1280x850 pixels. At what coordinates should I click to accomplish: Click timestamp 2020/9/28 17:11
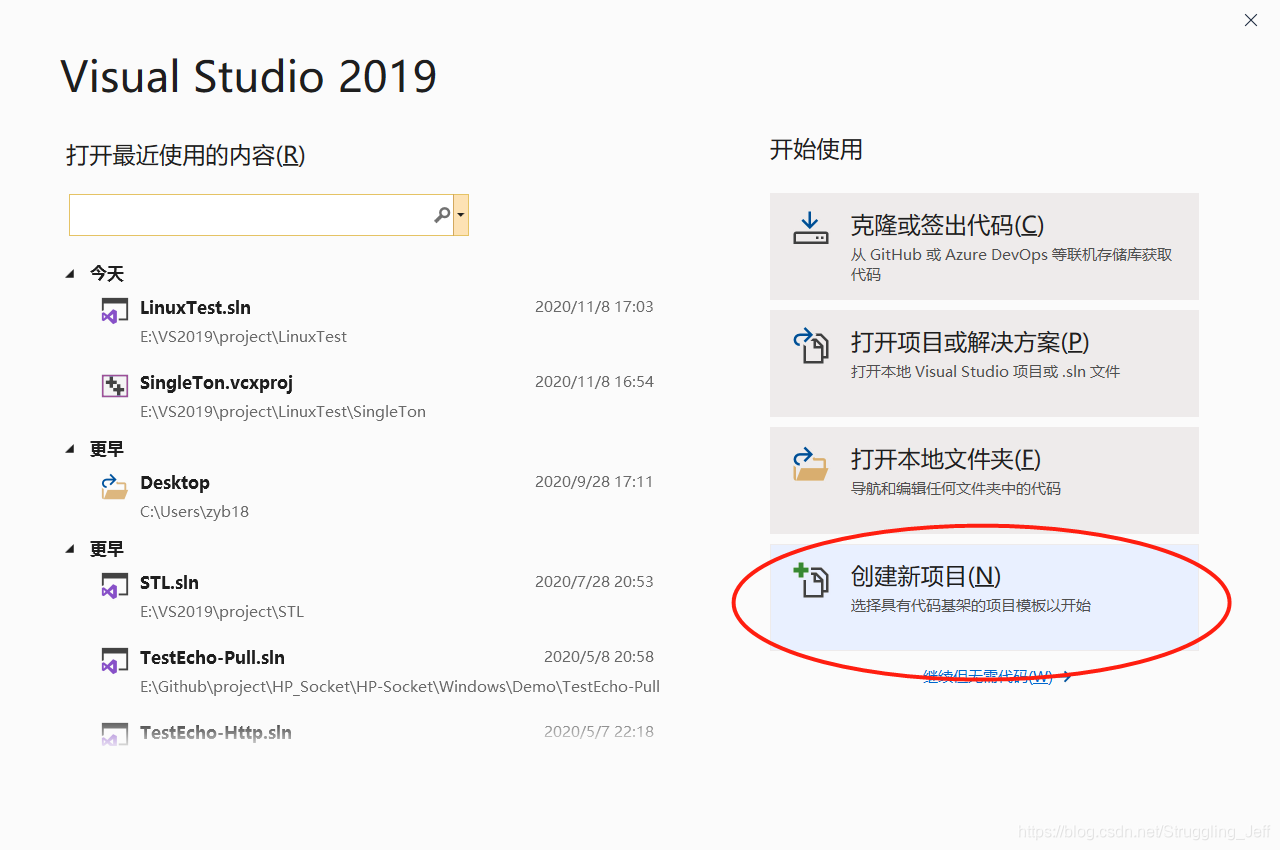[x=594, y=482]
